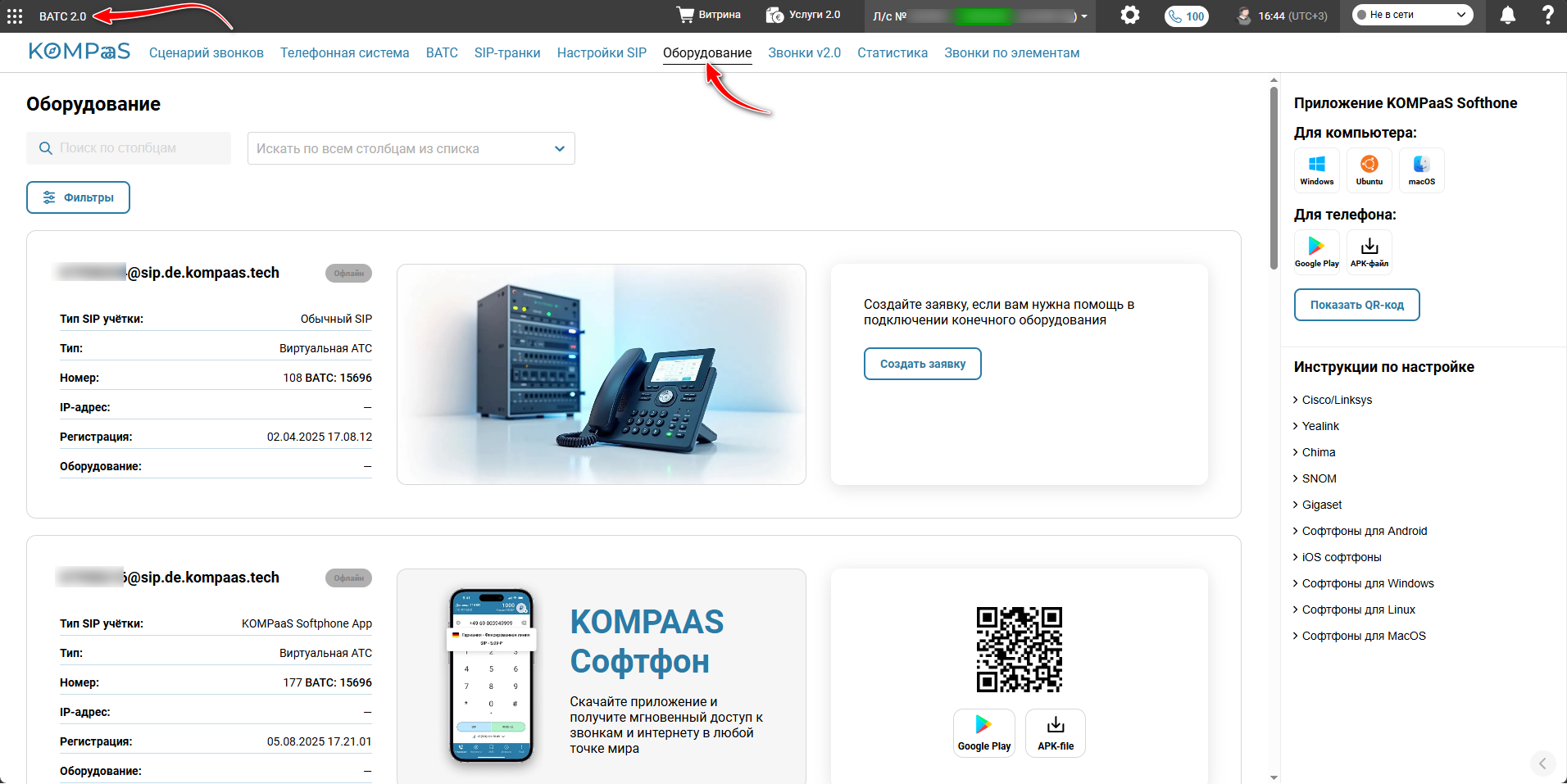Open help question mark icon
1567x784 pixels.
point(1547,15)
